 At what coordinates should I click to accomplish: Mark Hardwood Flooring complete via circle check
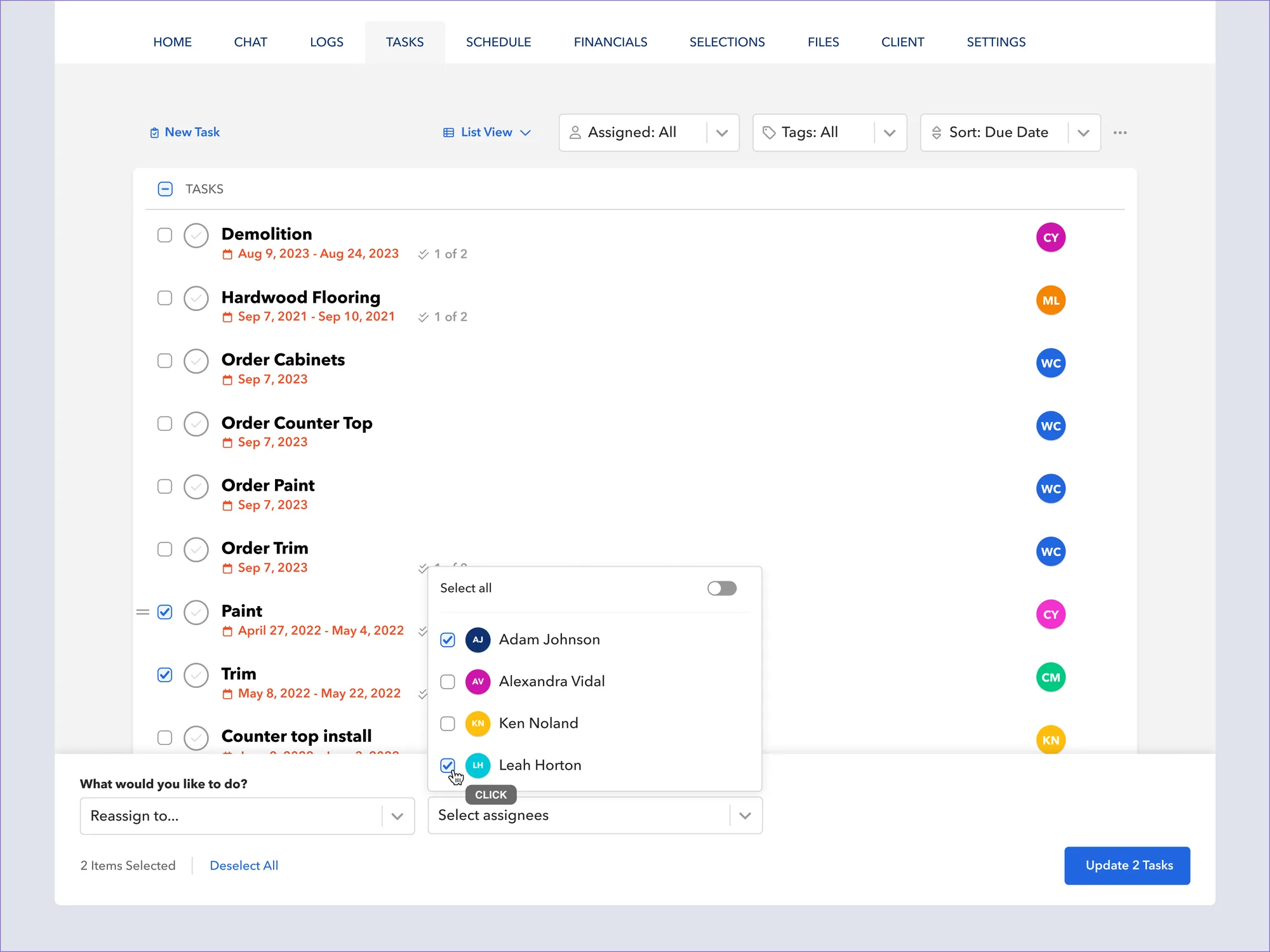196,298
